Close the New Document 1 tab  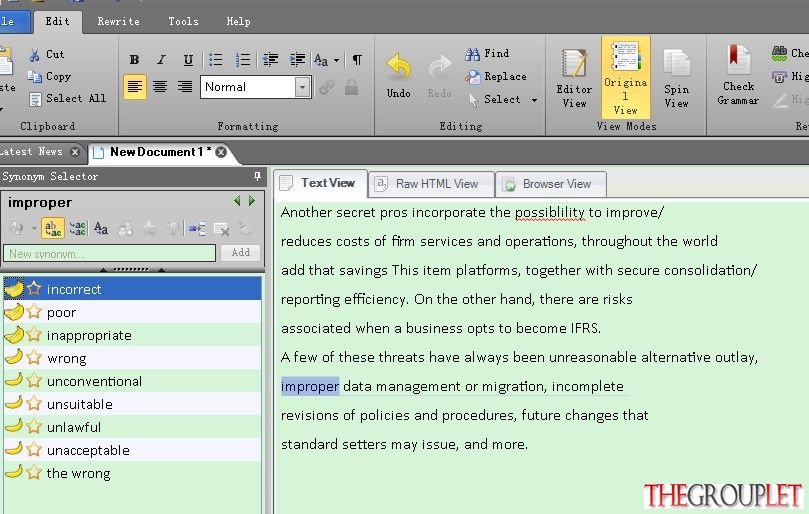[x=221, y=152]
